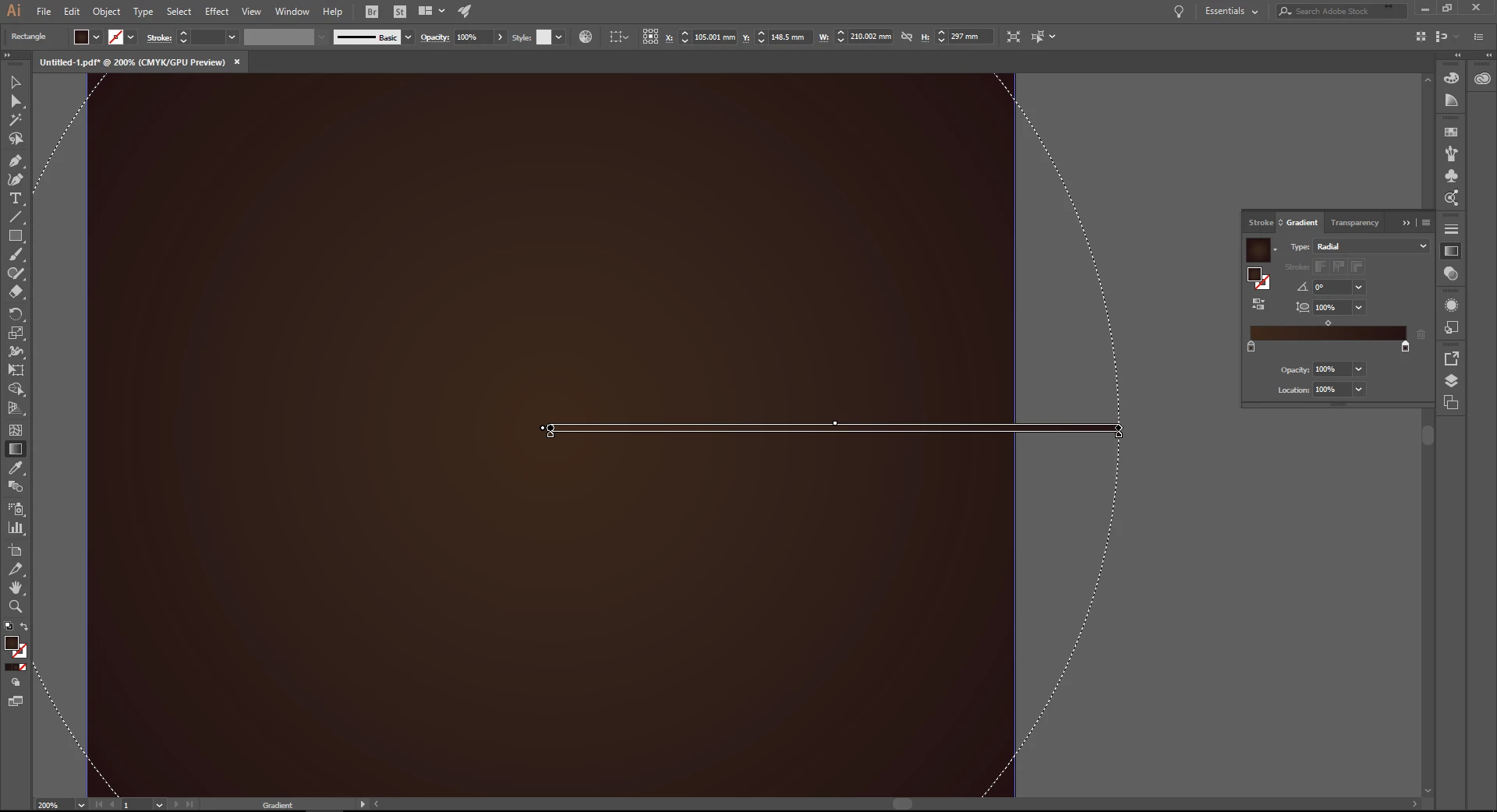Open the Window menu

292,12
